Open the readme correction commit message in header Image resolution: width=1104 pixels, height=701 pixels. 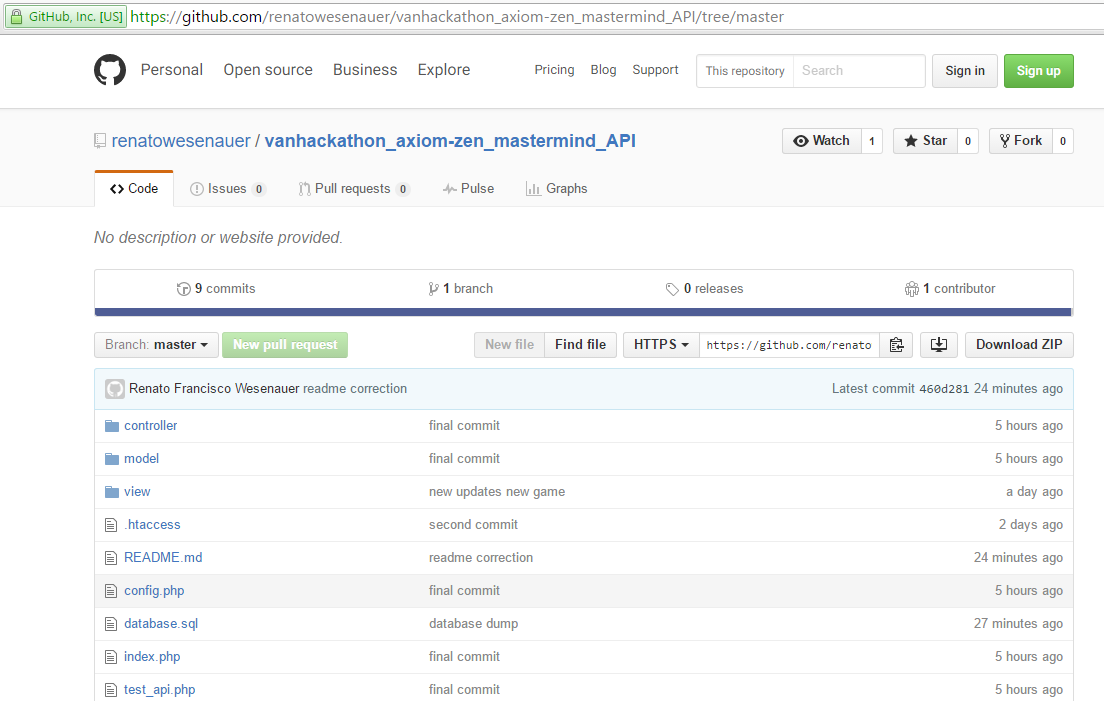(x=355, y=389)
